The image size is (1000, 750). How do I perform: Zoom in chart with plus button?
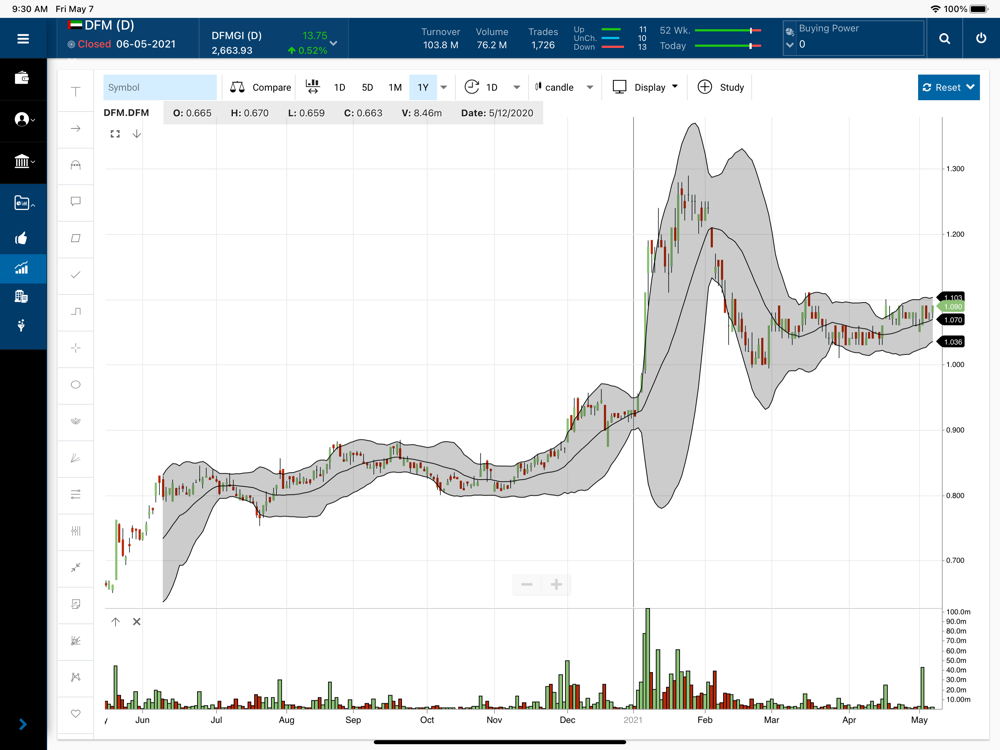point(556,585)
